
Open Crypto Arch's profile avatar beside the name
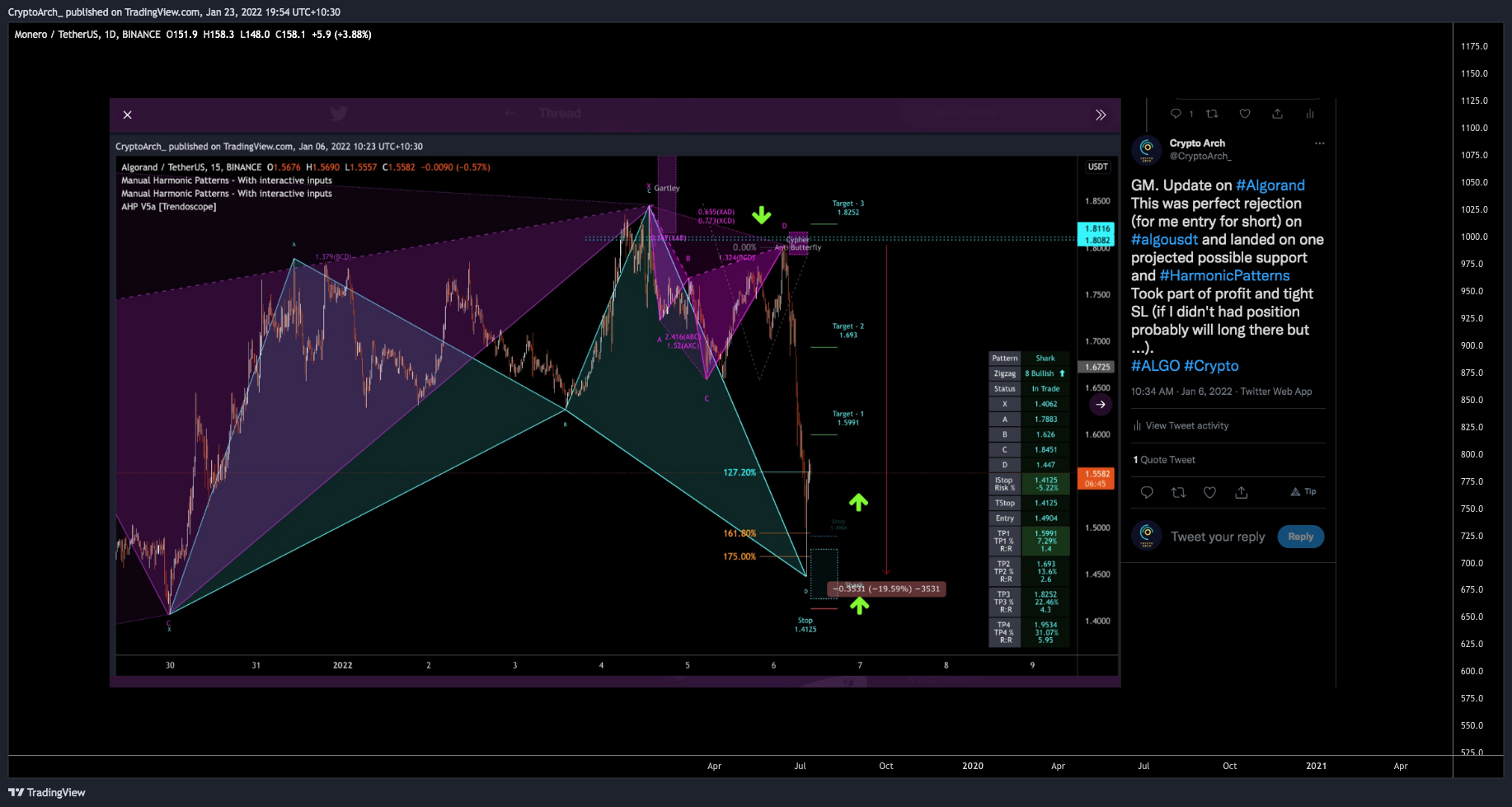(x=1146, y=149)
